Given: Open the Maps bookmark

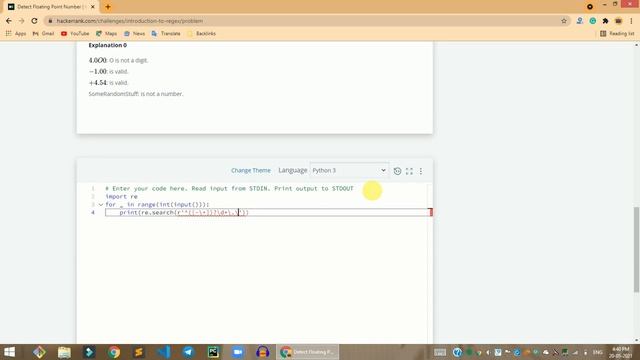Looking at the screenshot, I should 107,33.
